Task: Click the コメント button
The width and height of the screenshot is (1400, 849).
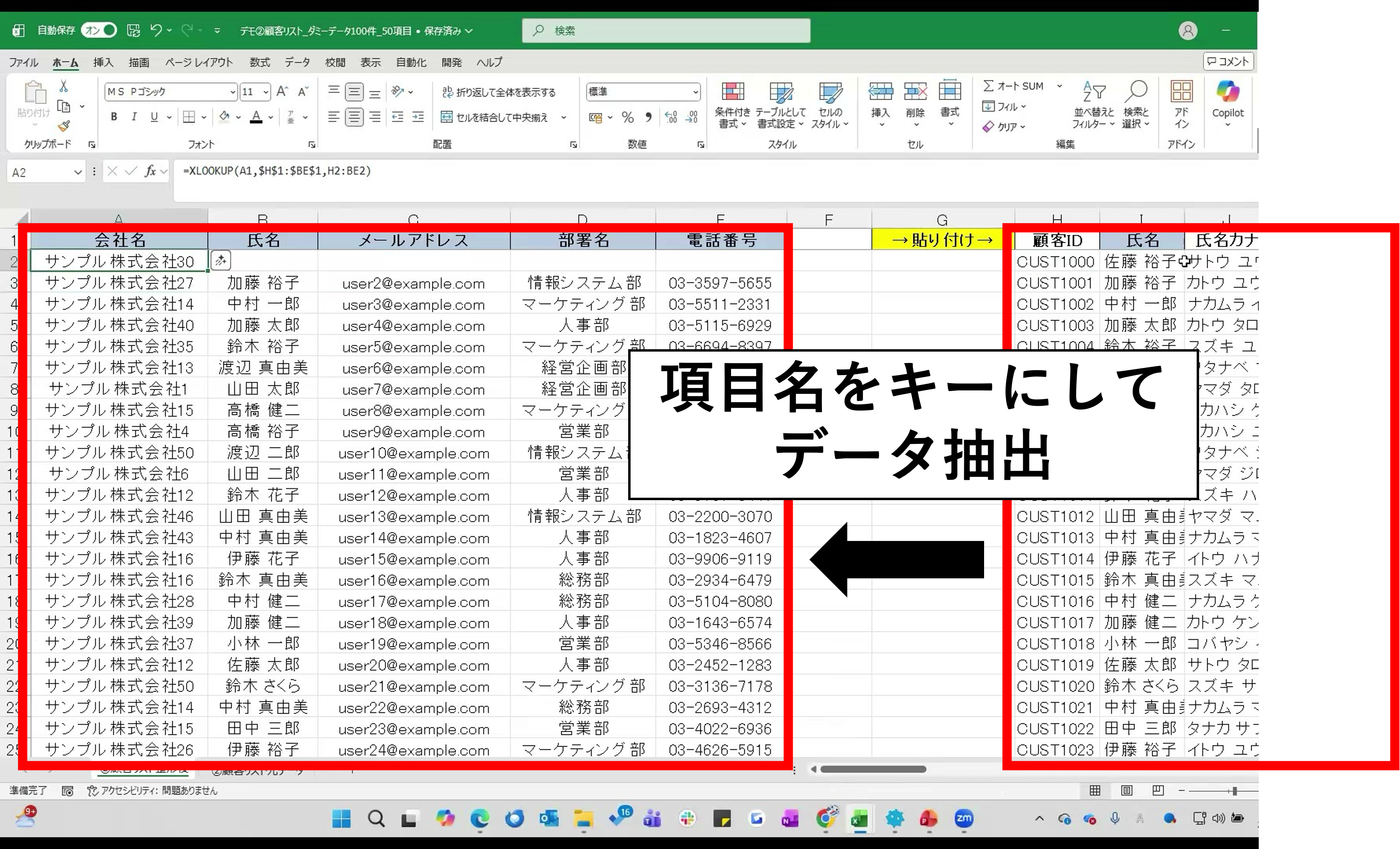Action: coord(1228,61)
